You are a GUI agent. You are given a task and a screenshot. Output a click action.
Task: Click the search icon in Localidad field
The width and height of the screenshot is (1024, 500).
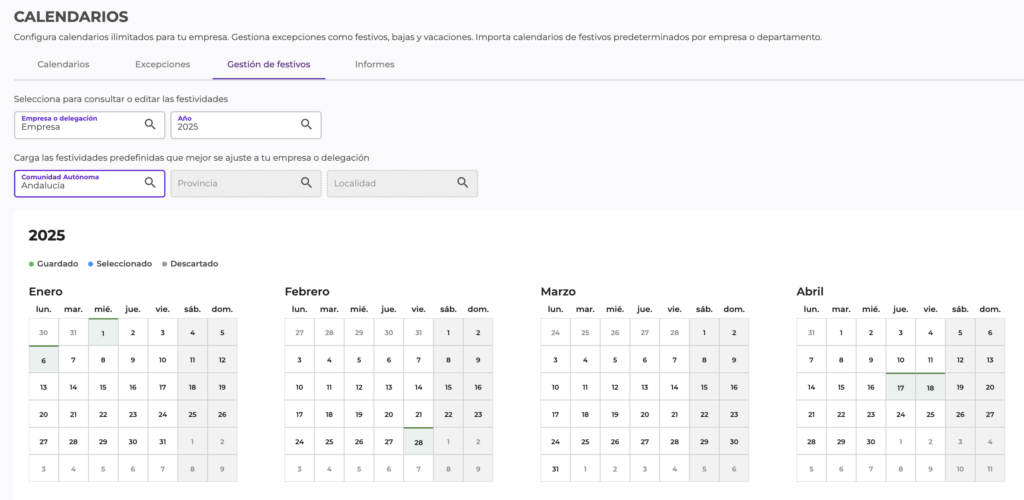463,183
